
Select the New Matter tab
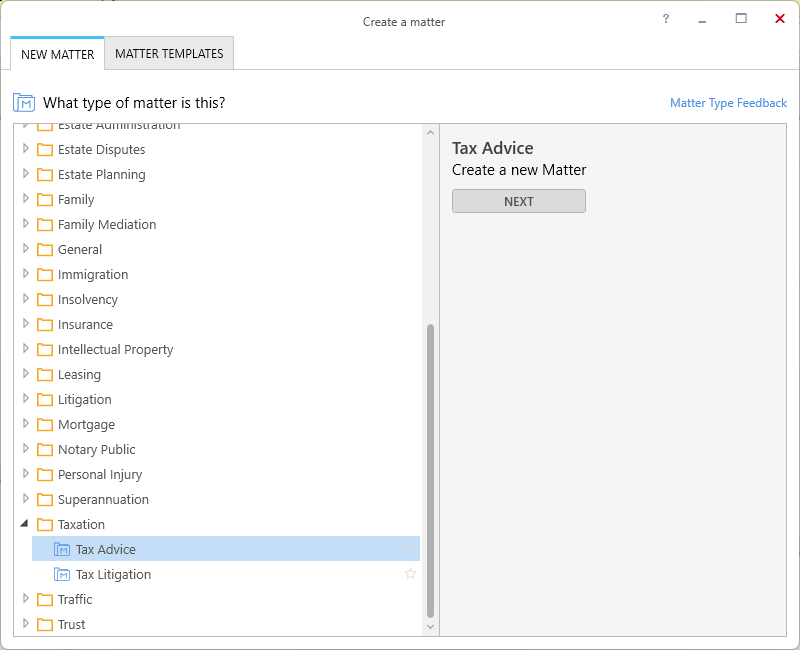point(57,54)
